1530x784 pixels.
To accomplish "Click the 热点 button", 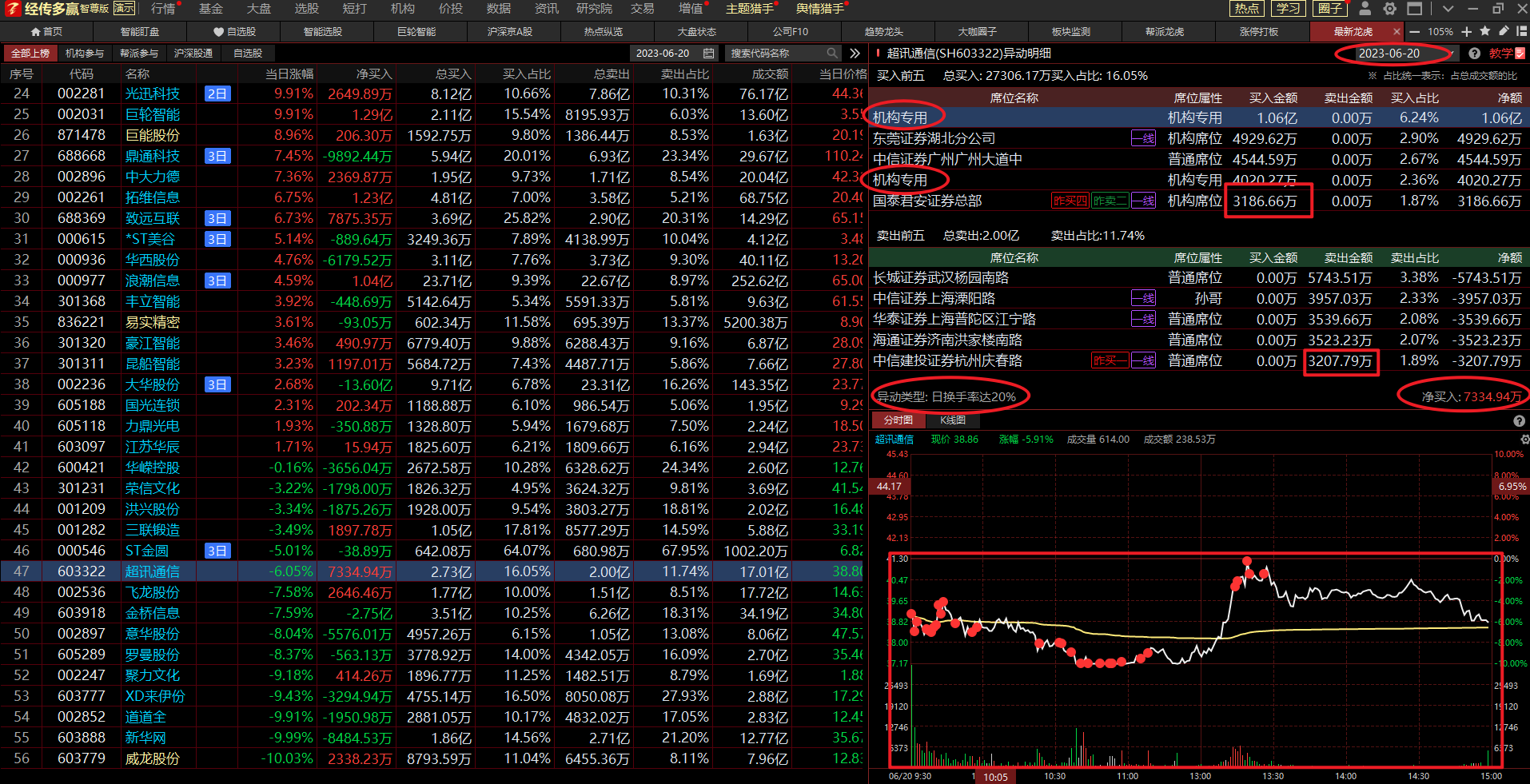I will pos(1246,9).
